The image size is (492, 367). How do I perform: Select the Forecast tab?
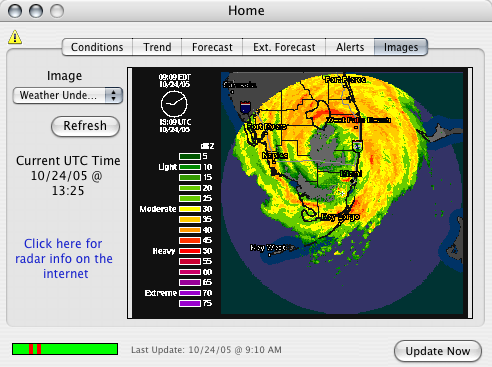tap(212, 47)
